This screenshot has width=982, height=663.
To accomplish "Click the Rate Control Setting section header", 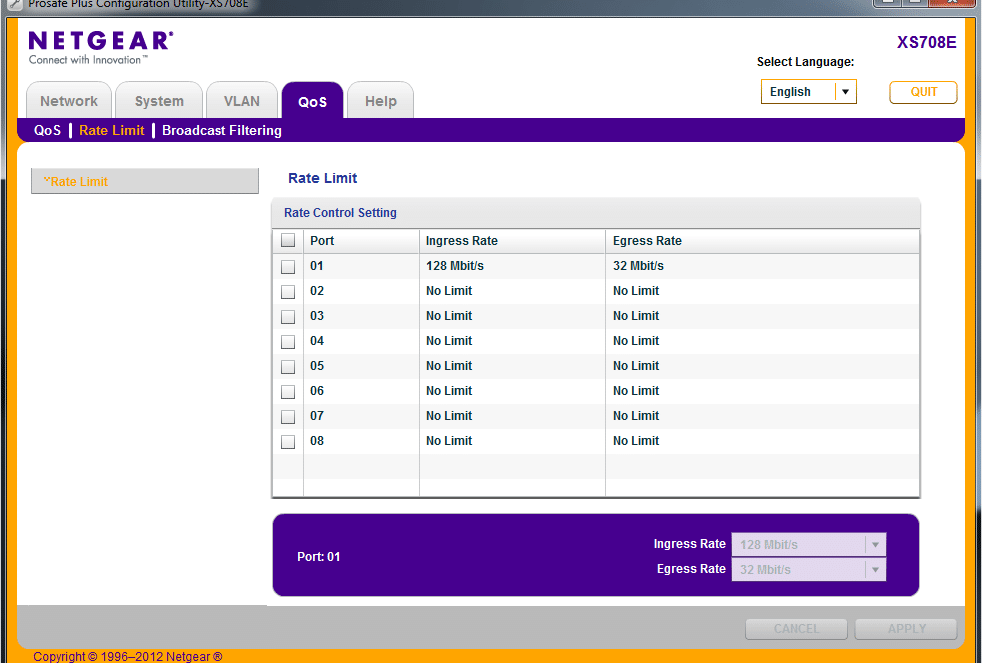I will (x=596, y=213).
